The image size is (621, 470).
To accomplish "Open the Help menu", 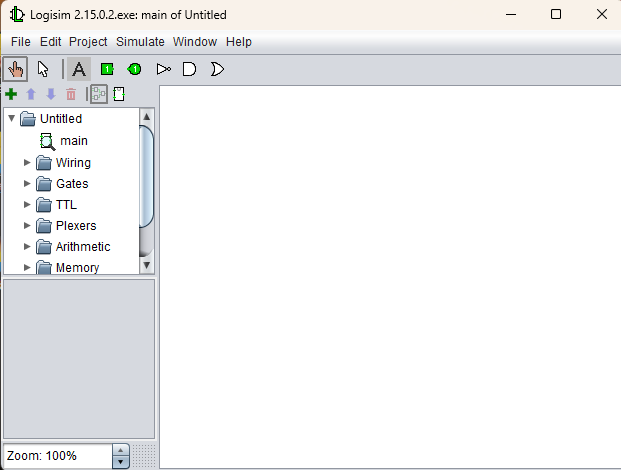I will coord(238,42).
